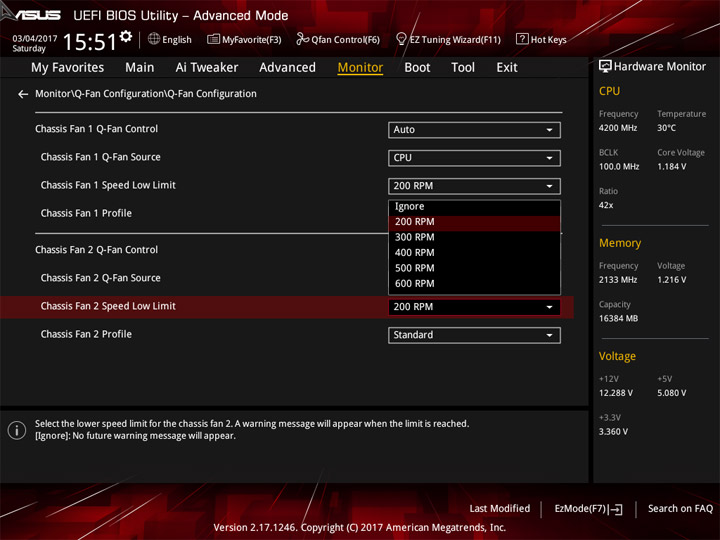
Task: Open Chassis Fan 1 Q-Fan Source dropdown
Action: click(474, 158)
